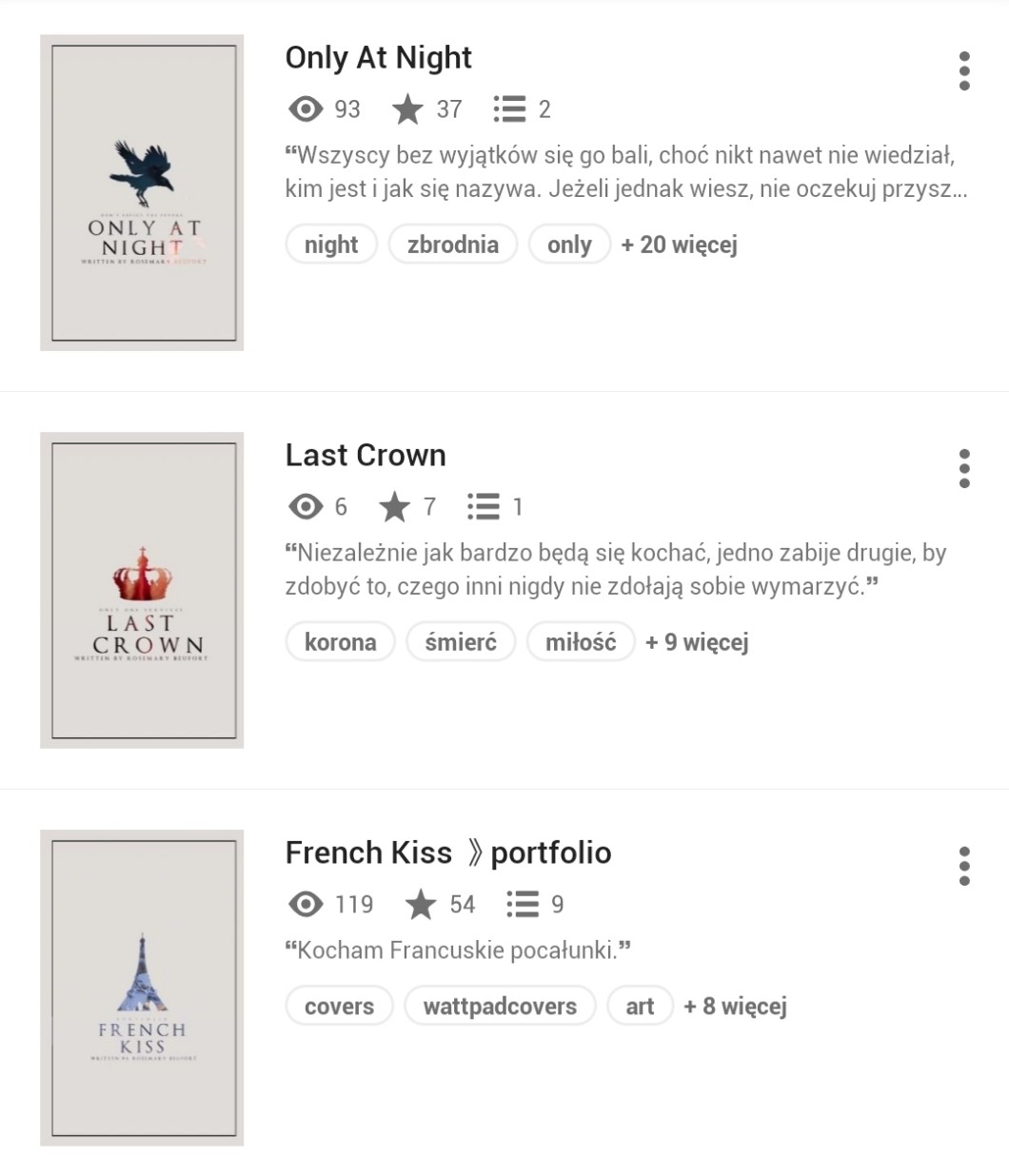Image resolution: width=1009 pixels, height=1176 pixels.
Task: Click the star votes icon for Last Crown
Action: tap(394, 507)
